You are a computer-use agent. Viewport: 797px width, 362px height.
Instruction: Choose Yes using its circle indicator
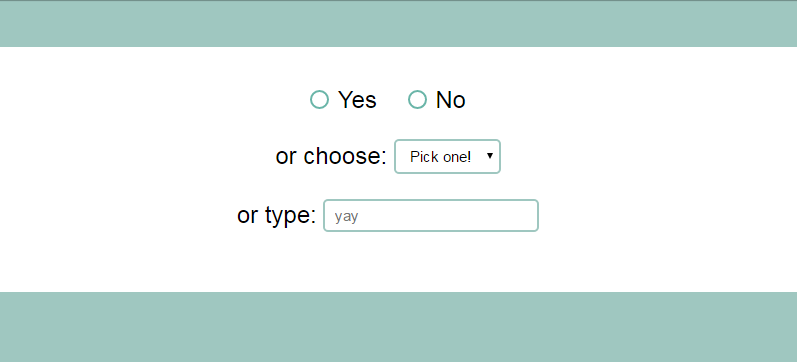point(319,100)
